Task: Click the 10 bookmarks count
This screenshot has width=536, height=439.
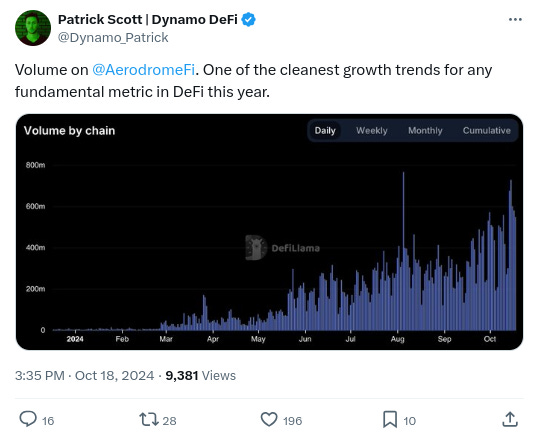Action: (409, 421)
